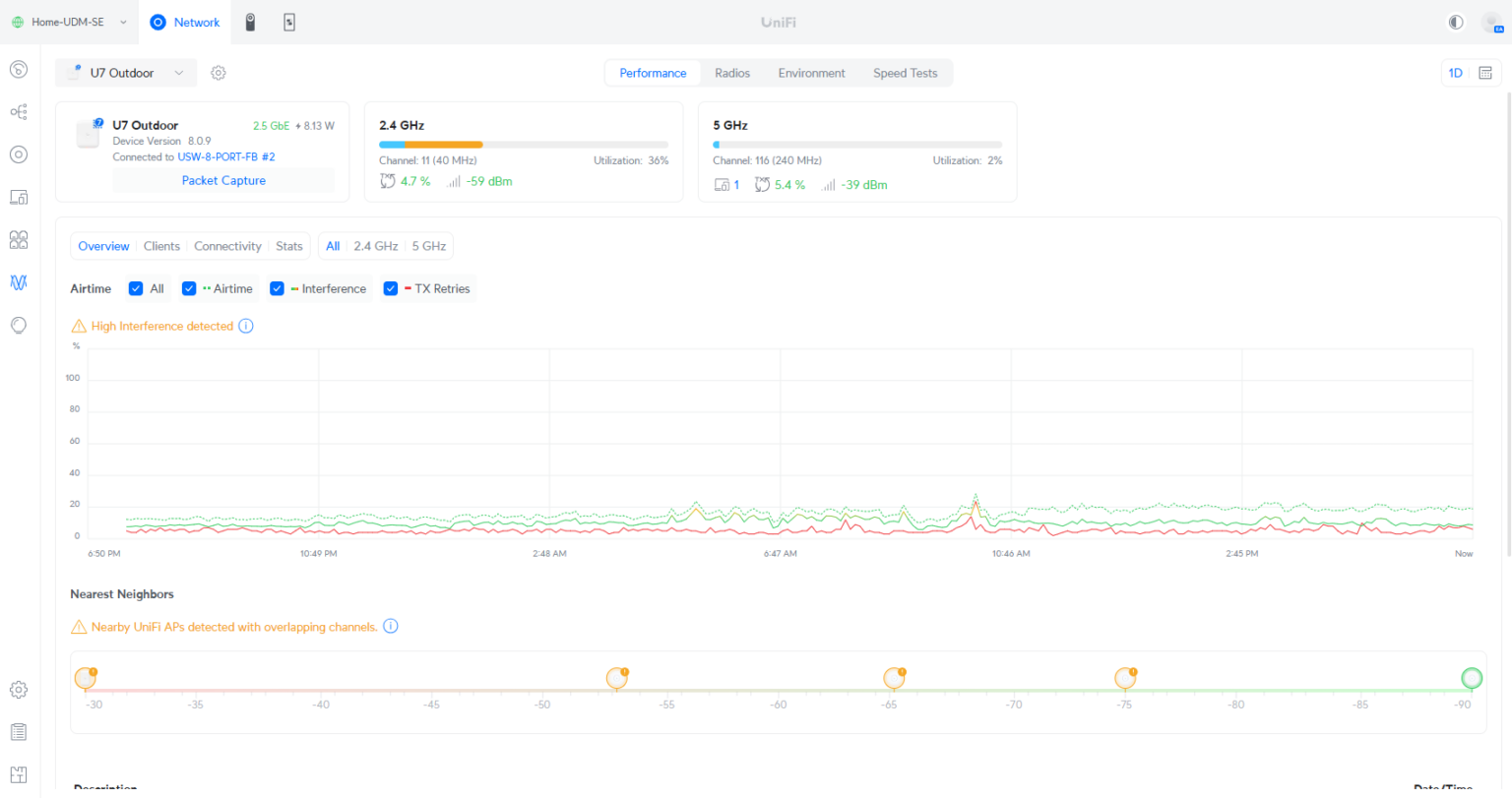Uncheck the All airtime checkbox
The height and width of the screenshot is (798, 1512).
tap(136, 288)
